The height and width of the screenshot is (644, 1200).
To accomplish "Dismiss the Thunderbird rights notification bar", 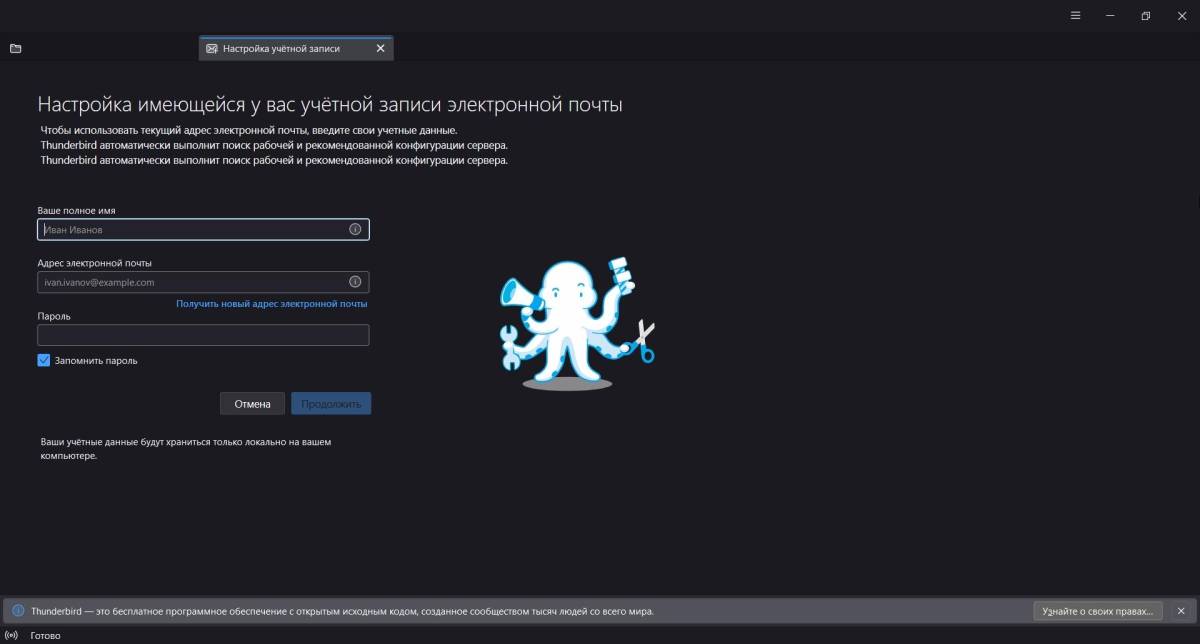I will coord(1181,611).
